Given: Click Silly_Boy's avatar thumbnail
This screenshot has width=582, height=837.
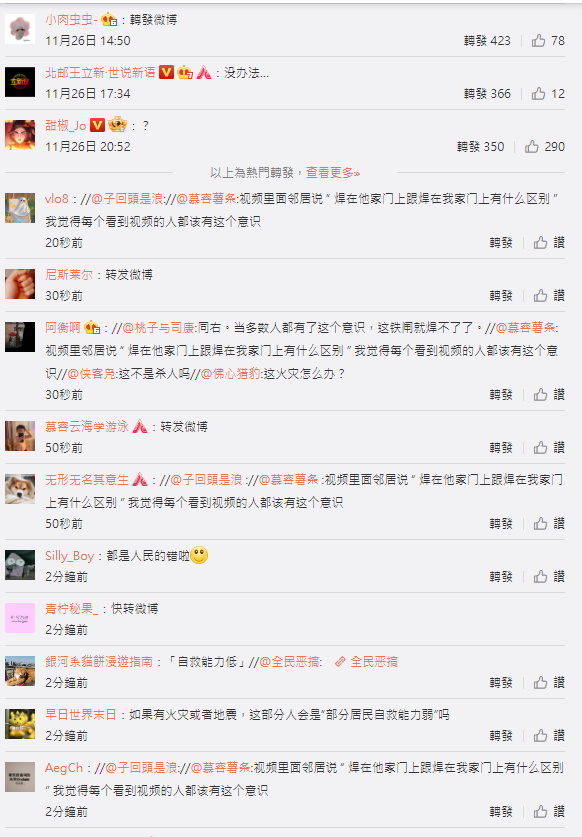Looking at the screenshot, I should point(20,565).
